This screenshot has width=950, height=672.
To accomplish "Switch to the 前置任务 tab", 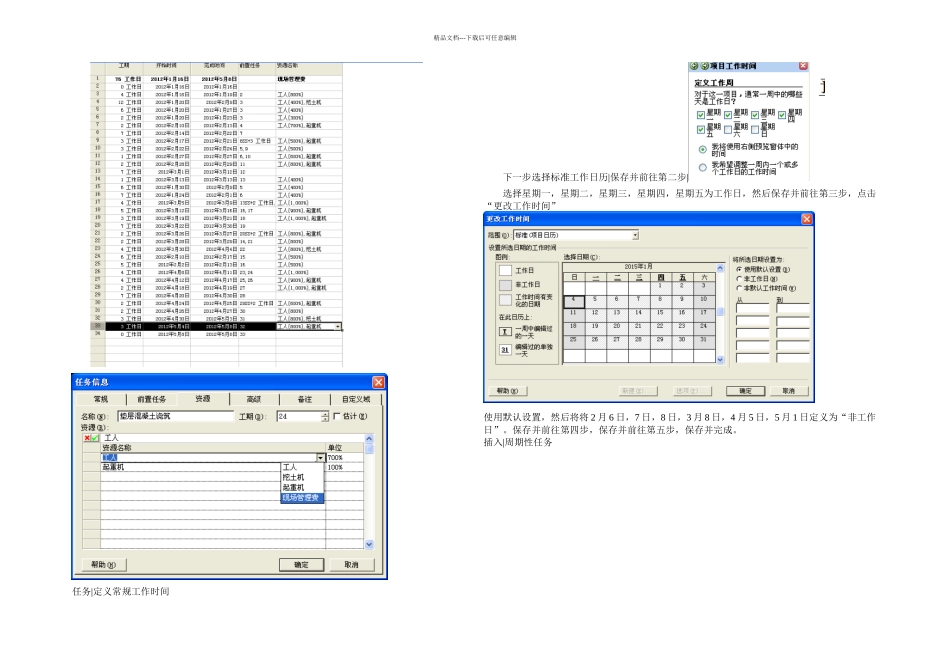I will (x=151, y=399).
